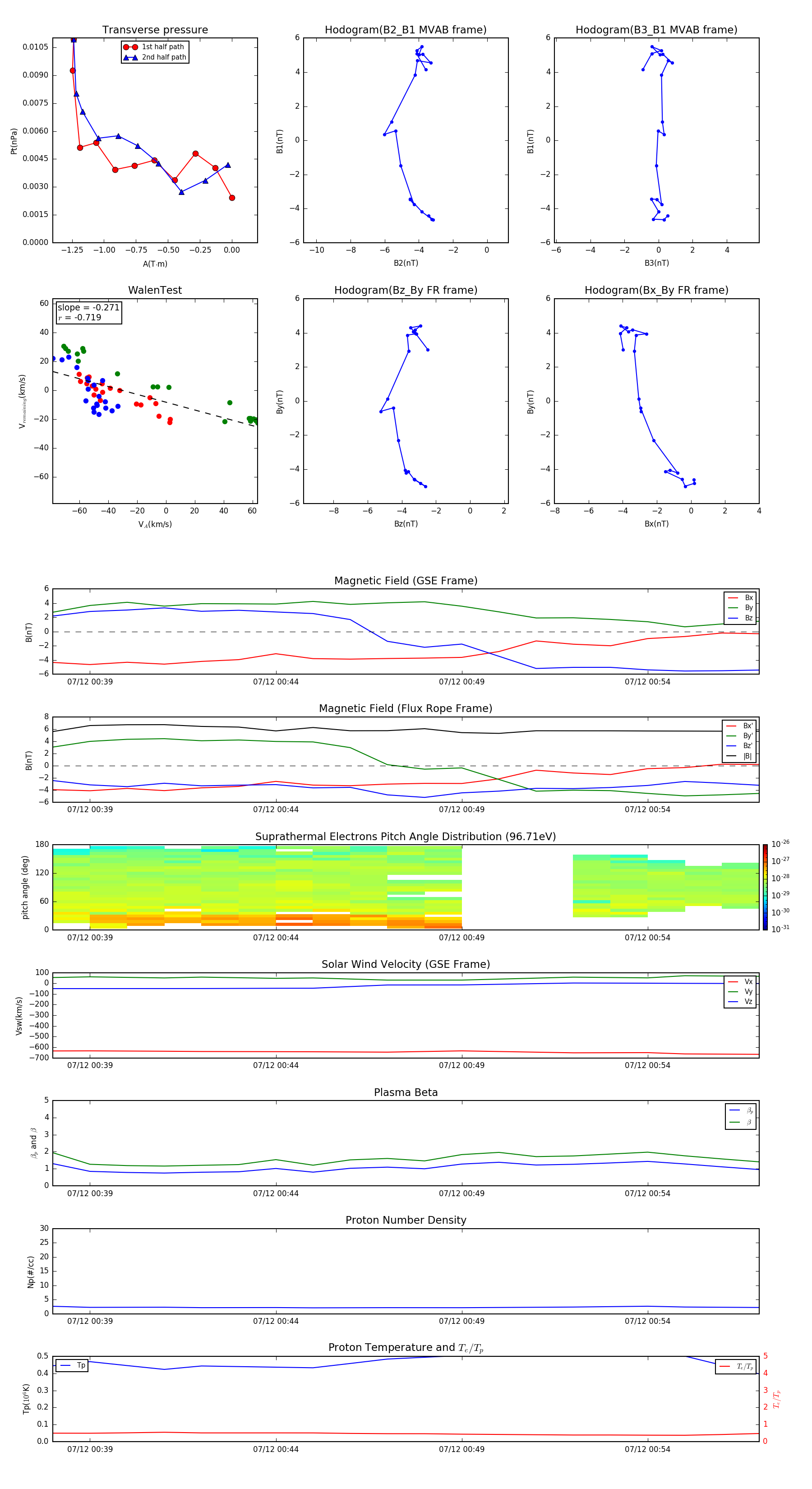Click the pitch angle intensity colorbar
The width and height of the screenshot is (812, 1489).
click(x=765, y=887)
